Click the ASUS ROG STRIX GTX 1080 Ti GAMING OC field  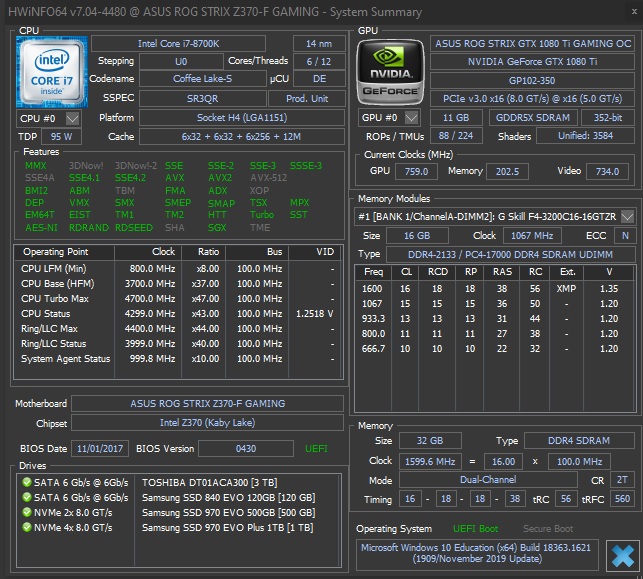coord(533,43)
